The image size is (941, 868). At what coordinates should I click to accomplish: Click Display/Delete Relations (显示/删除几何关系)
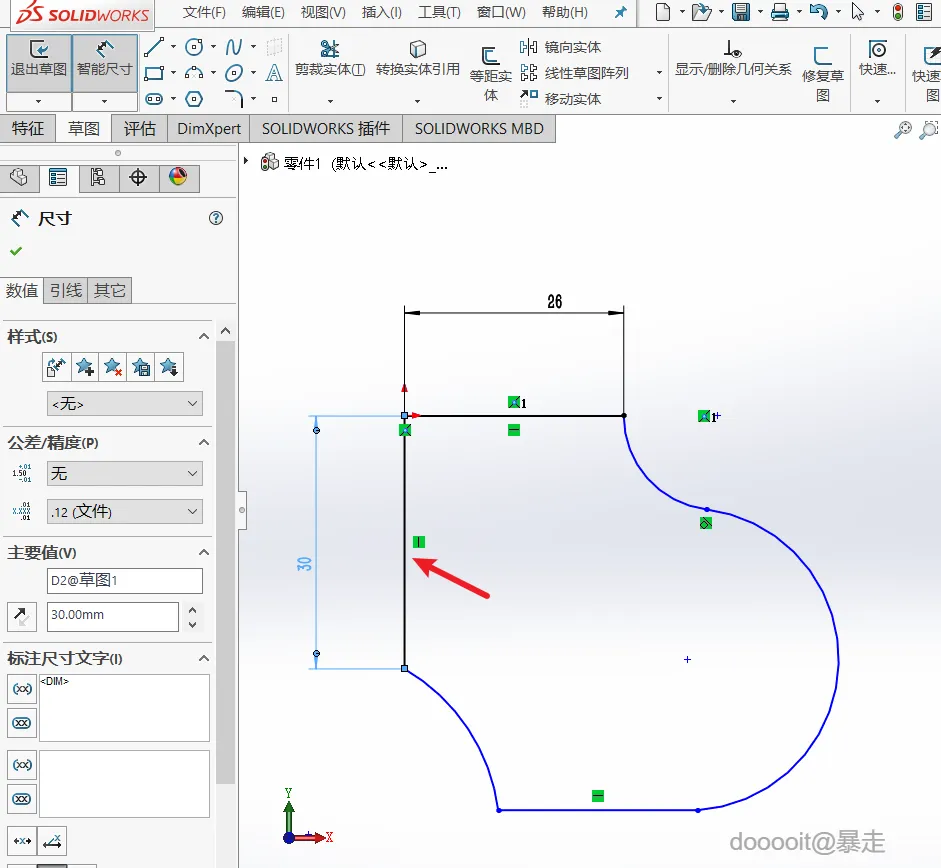pyautogui.click(x=733, y=58)
